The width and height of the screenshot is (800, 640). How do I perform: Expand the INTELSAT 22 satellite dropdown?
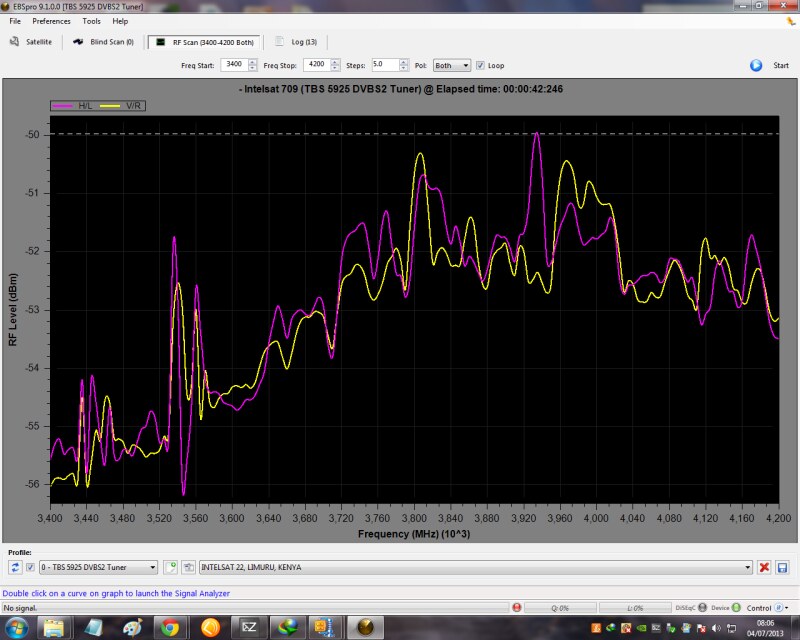(747, 567)
